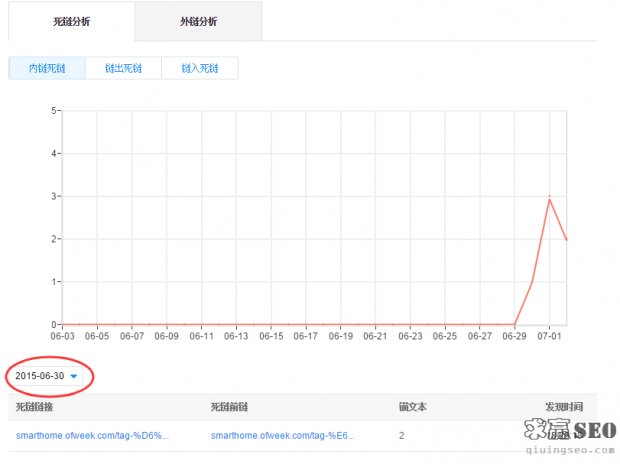
Task: Click the anchor text count 2 cell
Action: pos(401,436)
